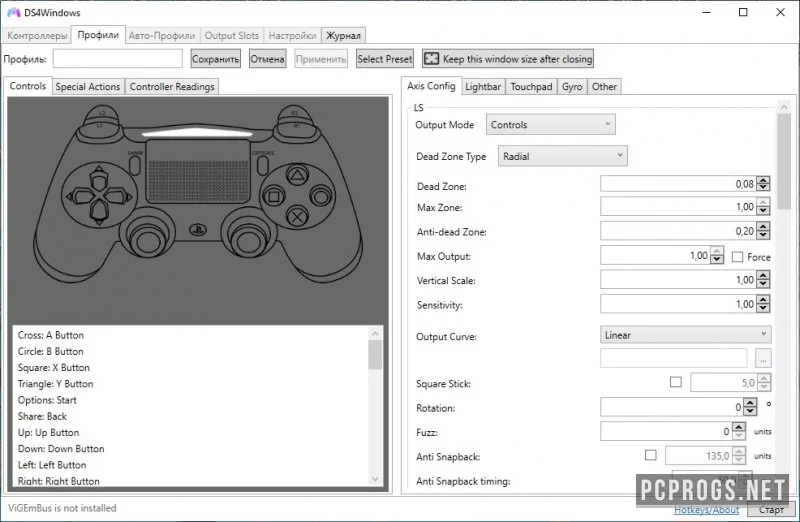
Task: Click the controls list scrollbar down arrow
Action: (375, 479)
